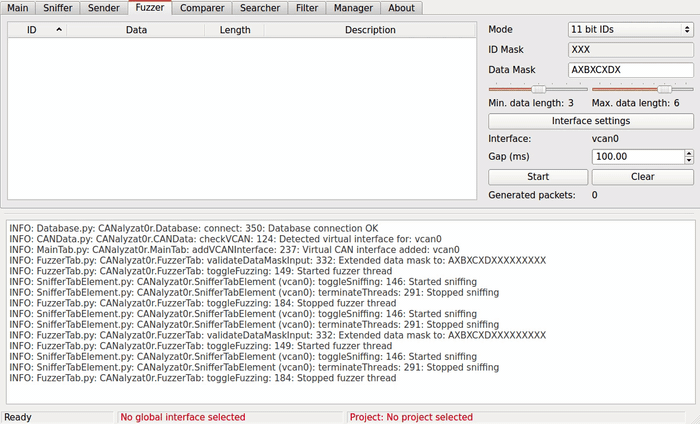
Task: Click the ID column sort arrow
Action: coord(59,30)
